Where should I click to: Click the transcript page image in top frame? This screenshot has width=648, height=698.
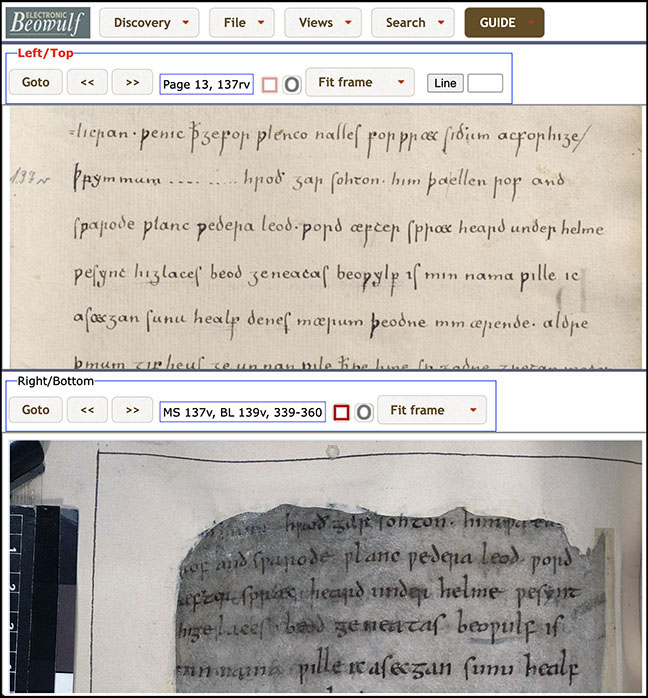click(x=328, y=237)
